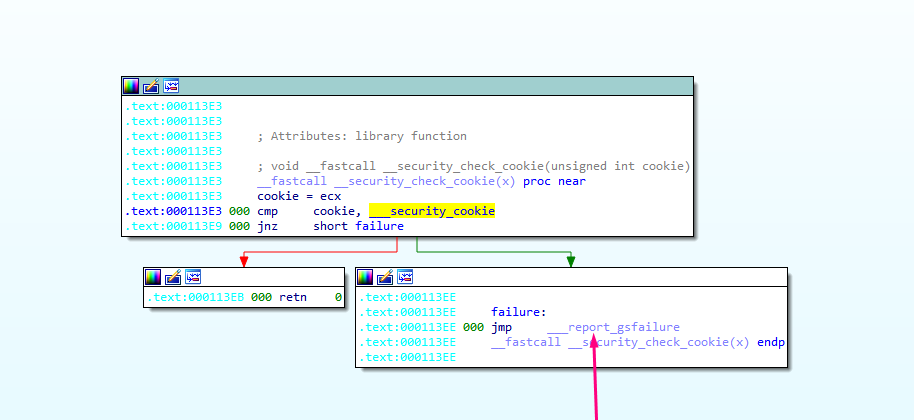
Task: Click group nodes icon on top node
Action: pos(171,86)
